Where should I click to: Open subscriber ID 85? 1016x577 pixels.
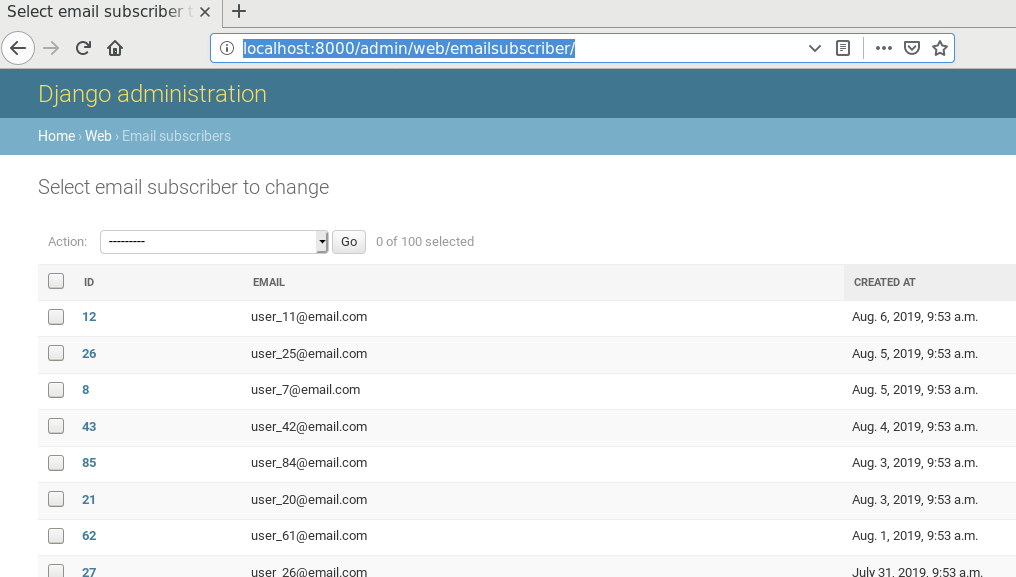[89, 463]
